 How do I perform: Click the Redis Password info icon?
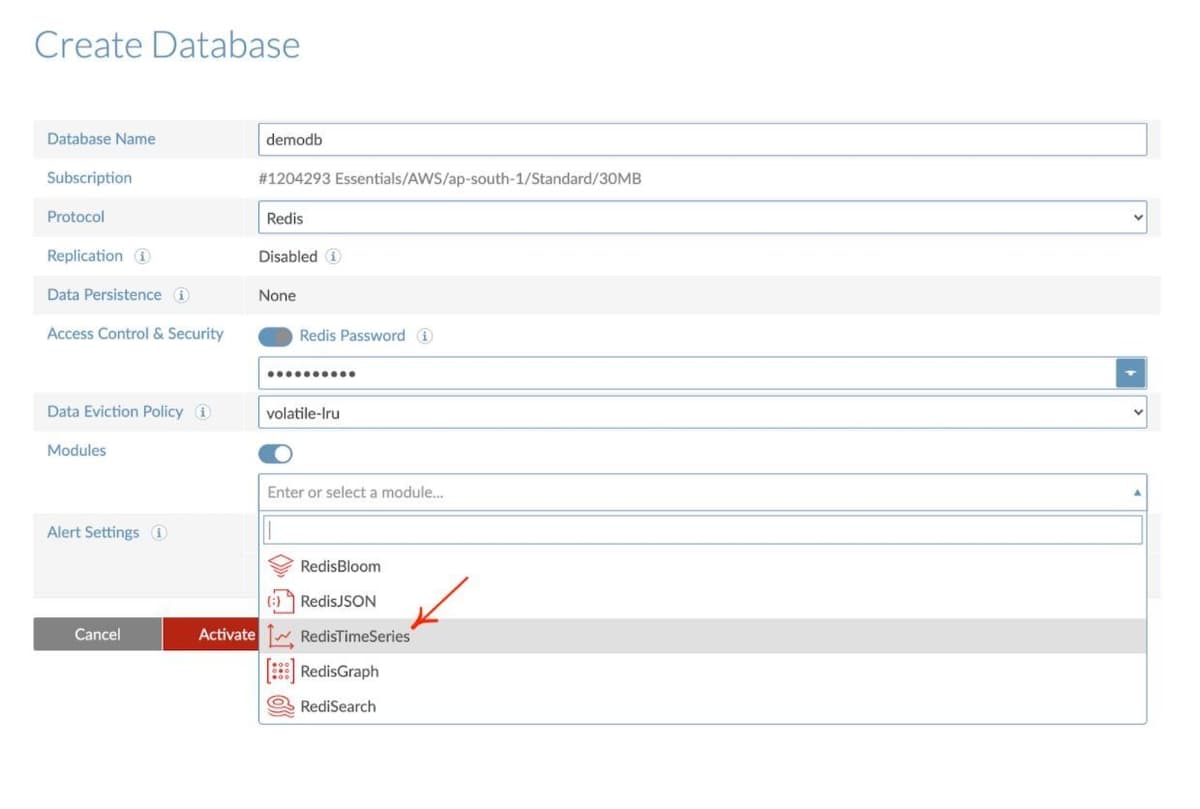pyautogui.click(x=425, y=336)
